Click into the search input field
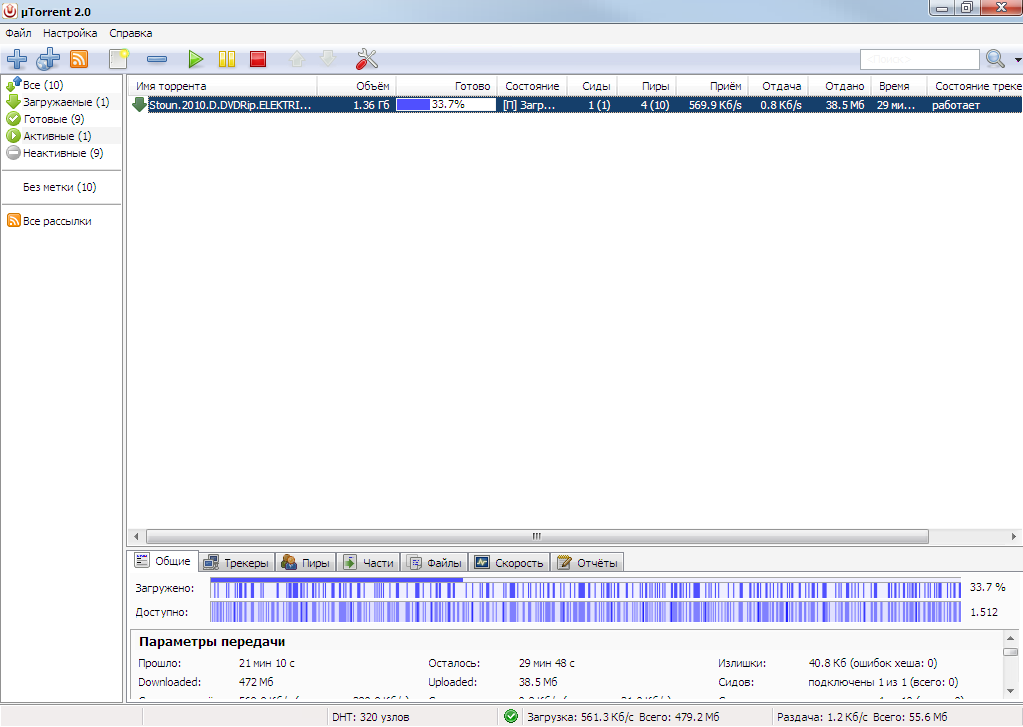The height and width of the screenshot is (727, 1023). click(919, 59)
